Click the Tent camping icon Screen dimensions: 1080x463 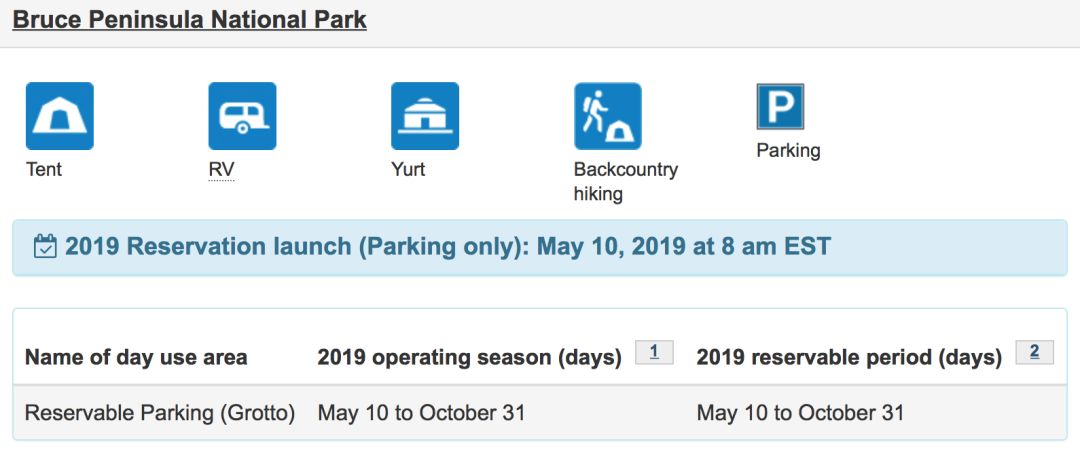point(60,116)
